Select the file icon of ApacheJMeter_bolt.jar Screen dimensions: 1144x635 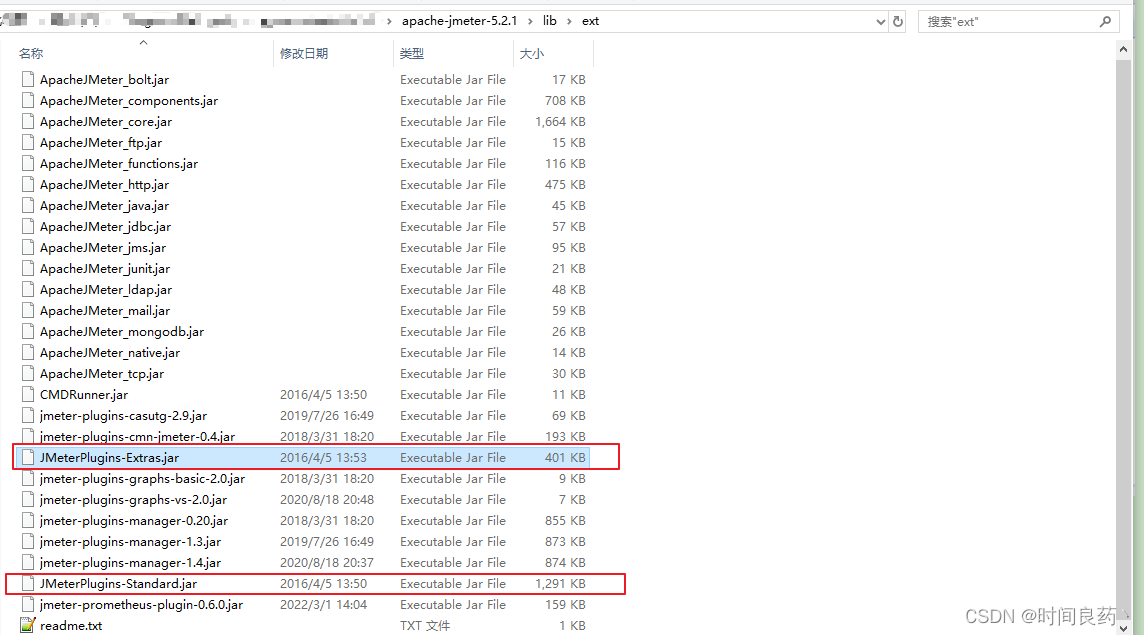click(x=28, y=80)
